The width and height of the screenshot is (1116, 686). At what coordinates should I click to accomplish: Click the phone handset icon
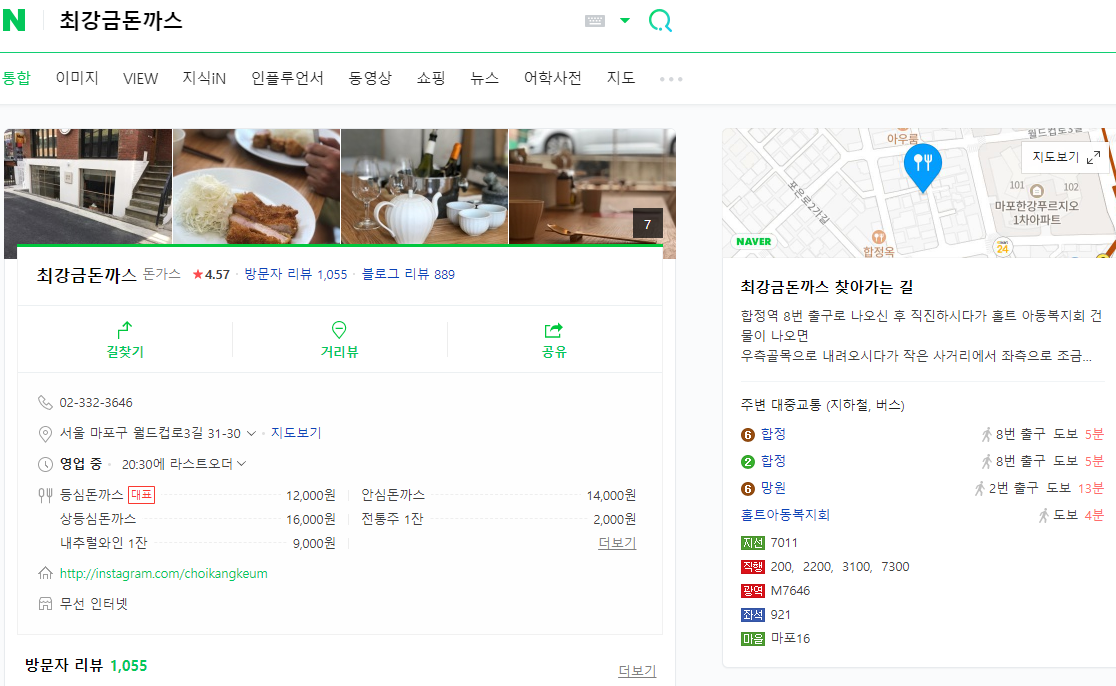45,403
